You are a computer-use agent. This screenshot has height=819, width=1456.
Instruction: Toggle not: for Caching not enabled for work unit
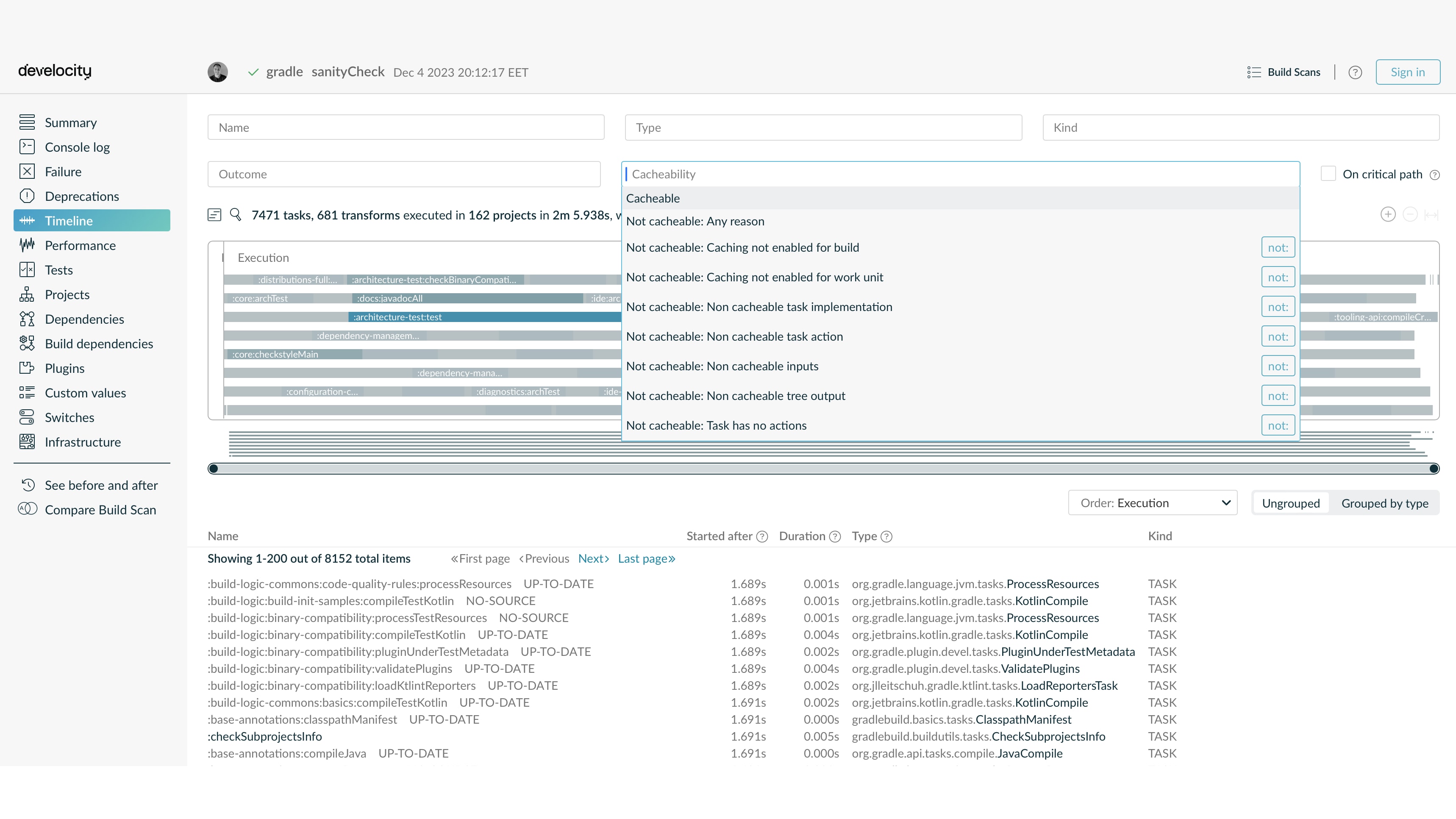tap(1278, 277)
